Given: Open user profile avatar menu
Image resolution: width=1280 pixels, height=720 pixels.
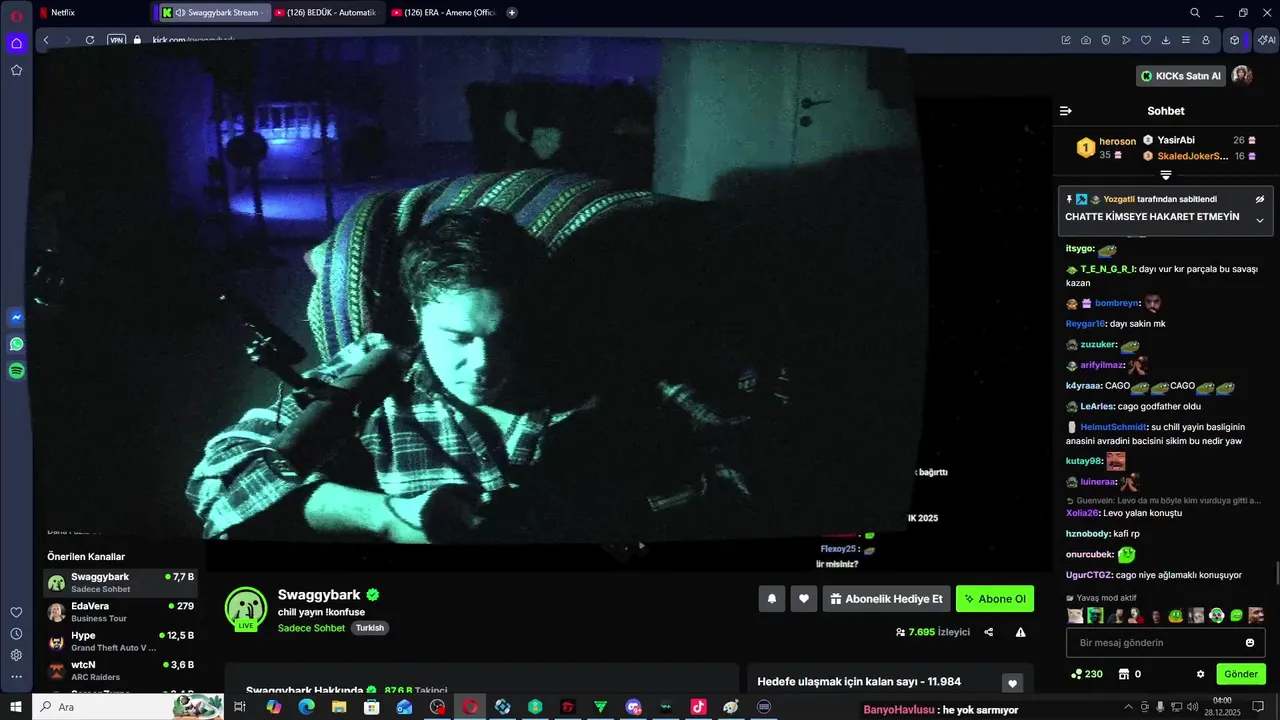Looking at the screenshot, I should (1242, 76).
